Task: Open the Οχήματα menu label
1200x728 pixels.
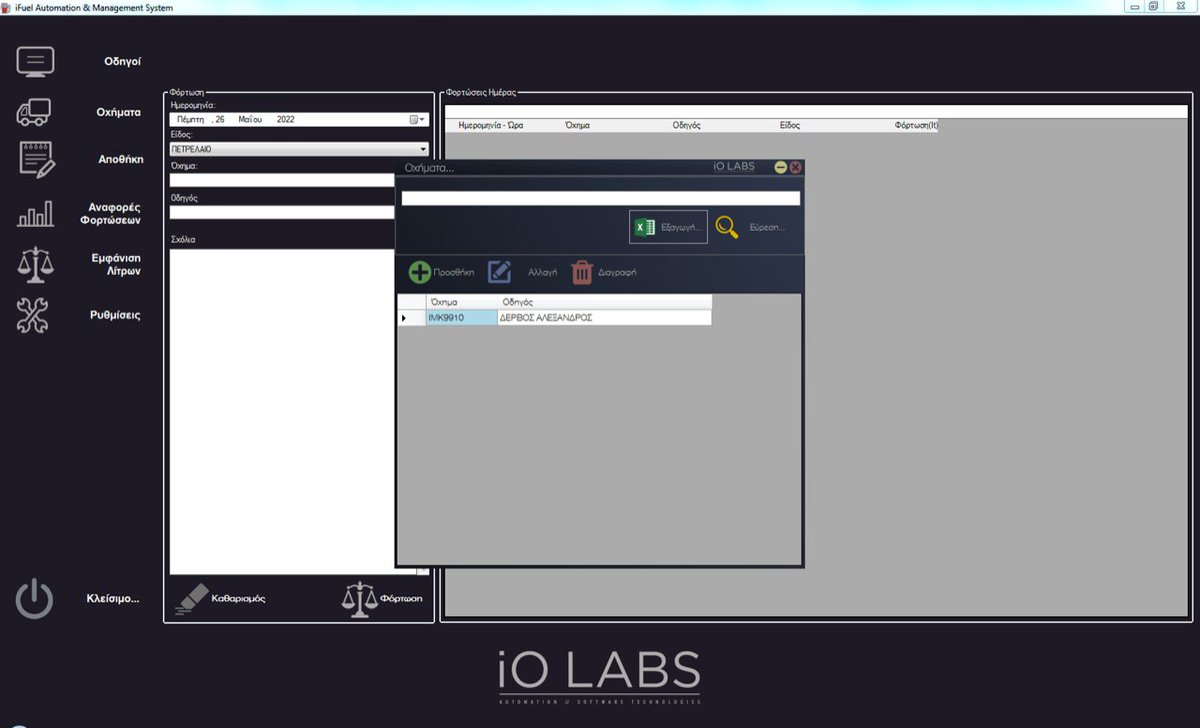Action: [119, 112]
